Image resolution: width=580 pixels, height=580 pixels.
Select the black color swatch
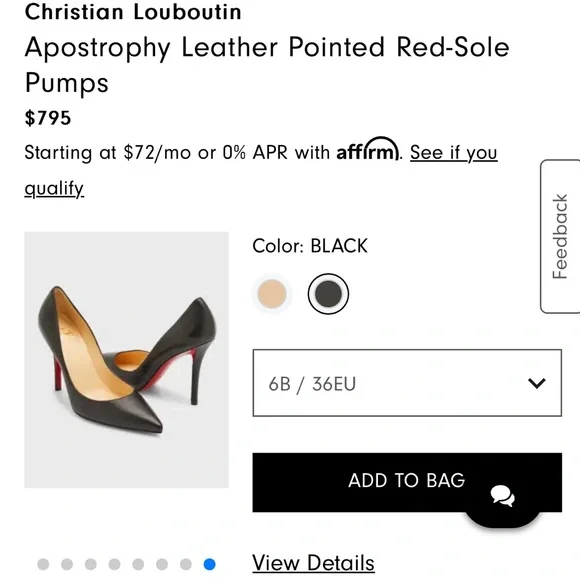tap(328, 294)
